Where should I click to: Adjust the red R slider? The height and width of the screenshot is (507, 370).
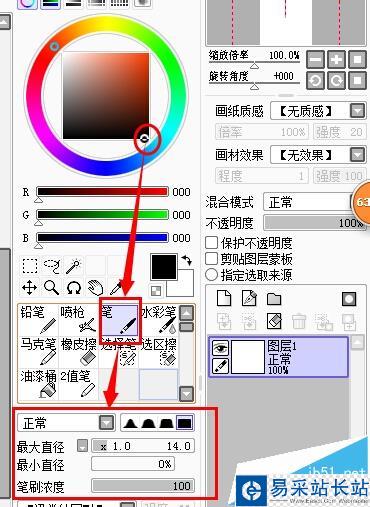(102, 192)
